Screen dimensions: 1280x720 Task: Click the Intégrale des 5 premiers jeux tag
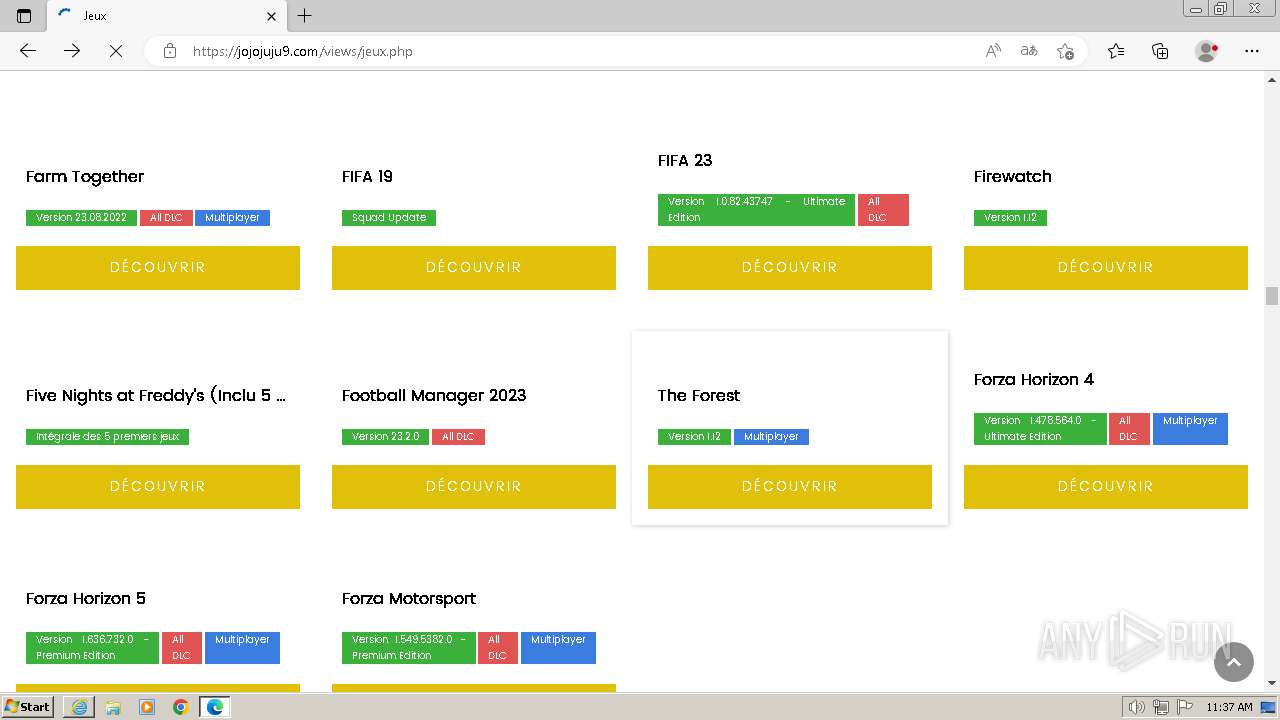pos(107,436)
